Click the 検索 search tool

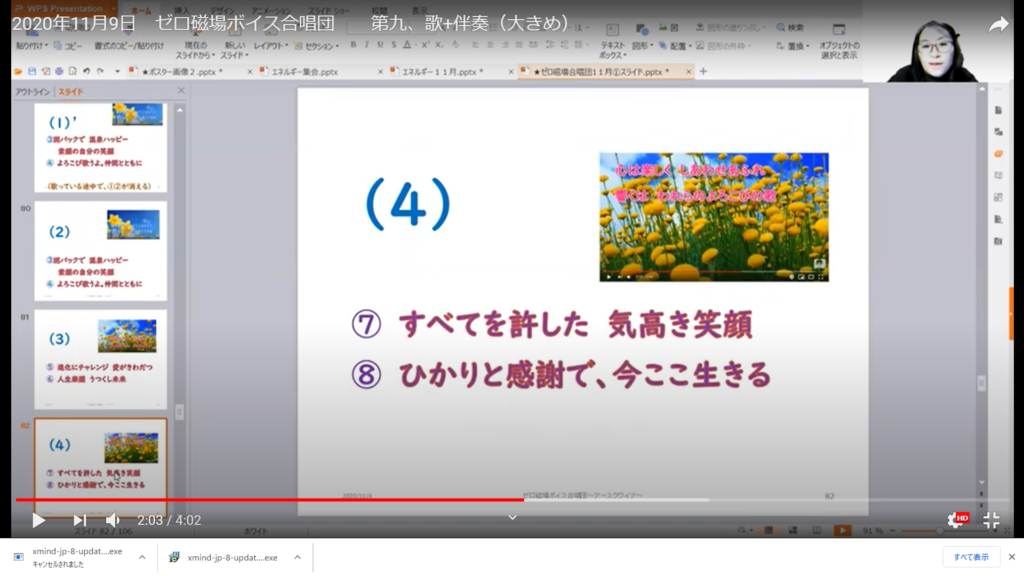point(790,27)
